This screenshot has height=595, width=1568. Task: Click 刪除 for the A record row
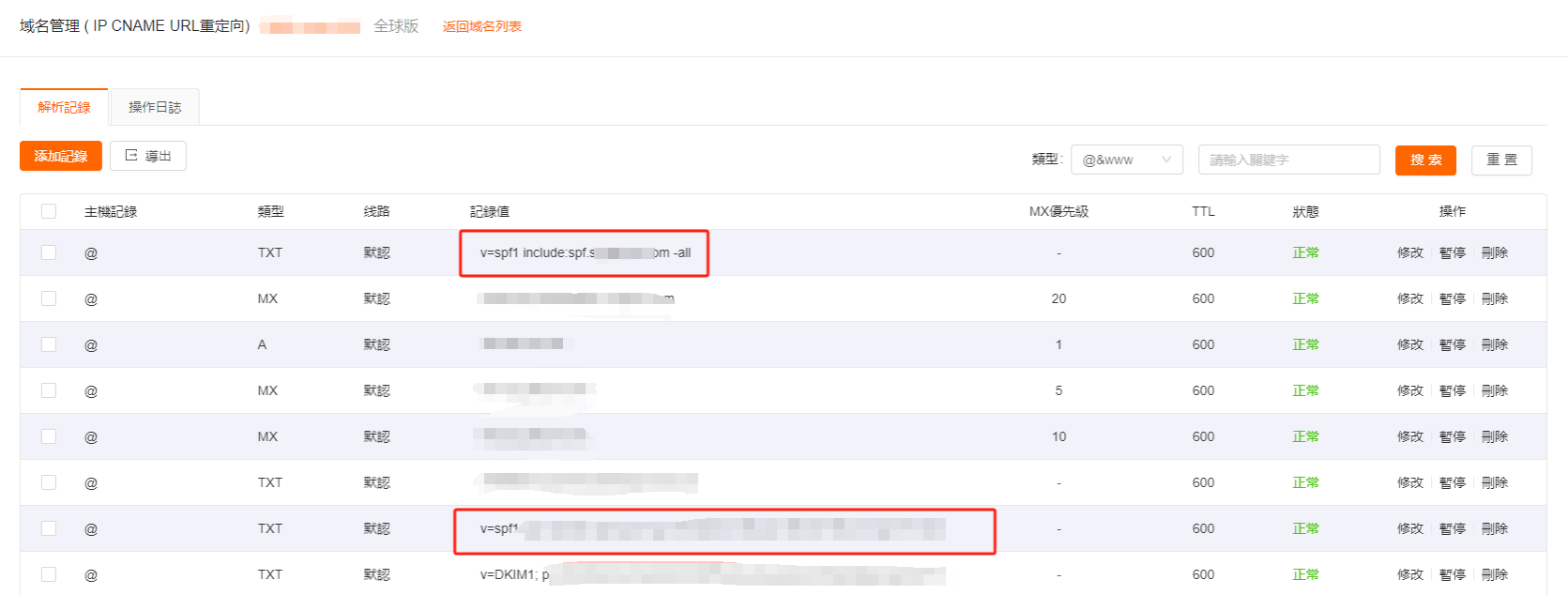[1494, 344]
